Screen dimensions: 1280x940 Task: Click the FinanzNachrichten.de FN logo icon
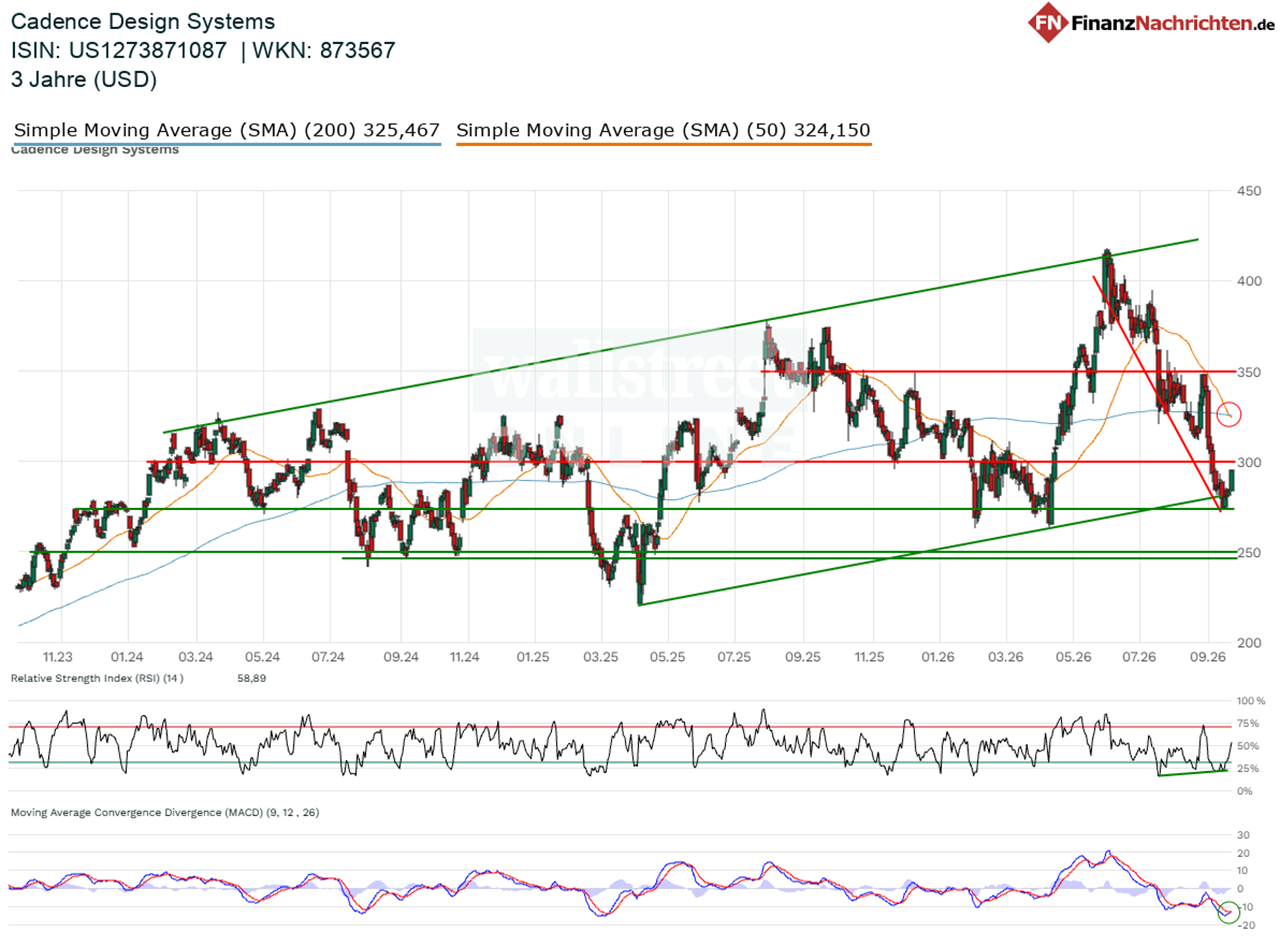click(1047, 22)
